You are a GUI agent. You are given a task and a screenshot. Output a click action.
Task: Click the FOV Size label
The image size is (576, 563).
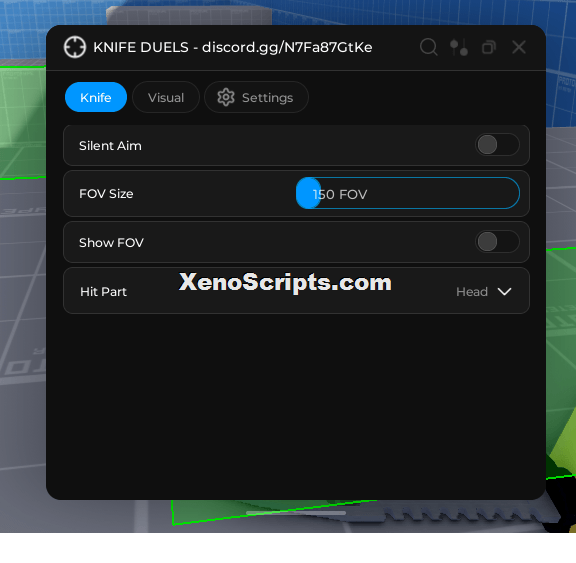click(x=106, y=194)
